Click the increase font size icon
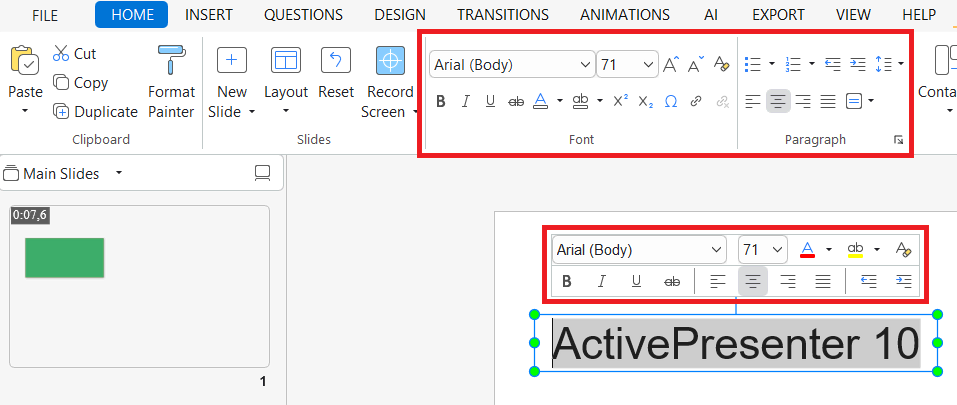957x405 pixels. [x=671, y=65]
